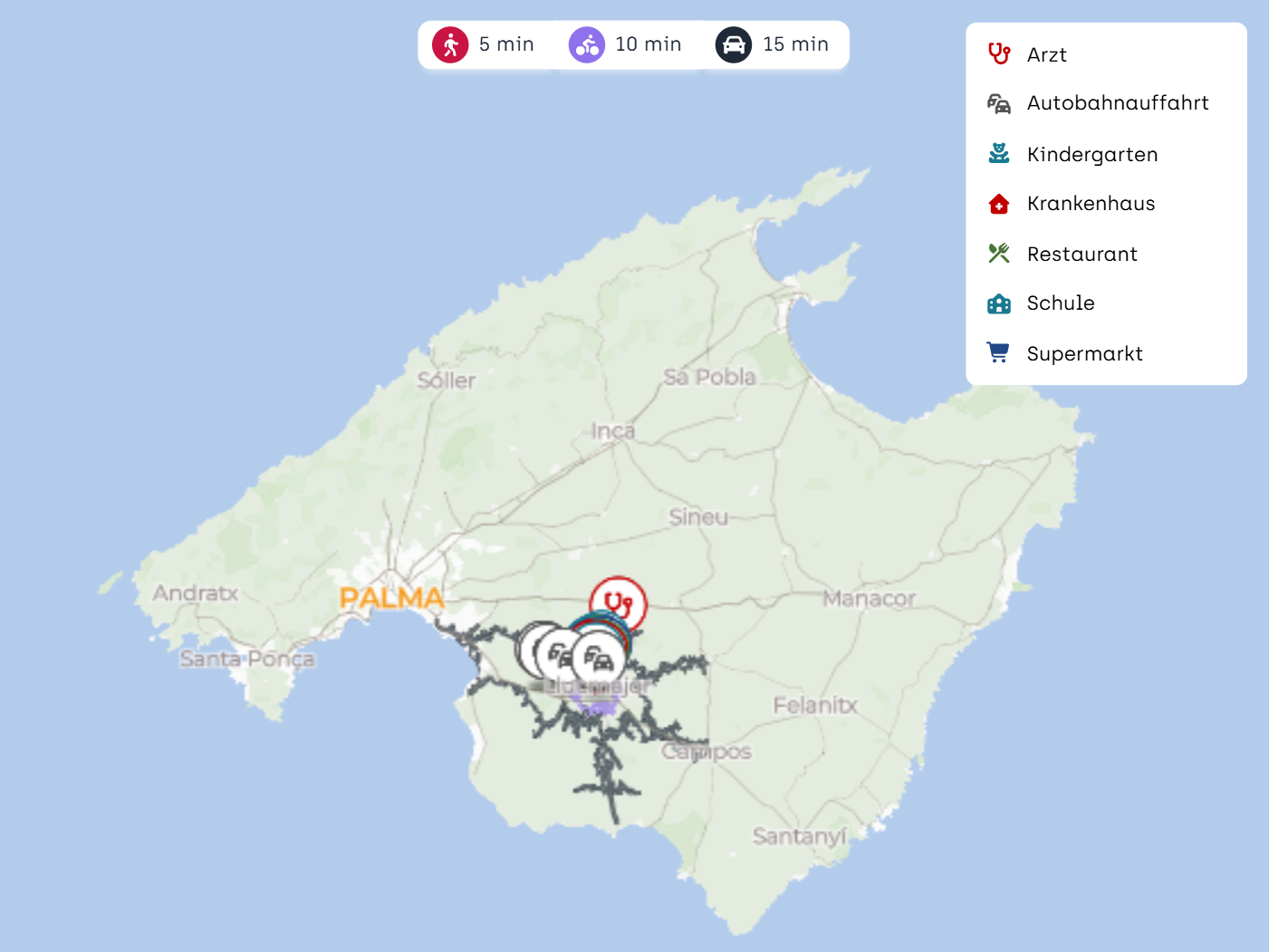Screen dimensions: 1269x952
Task: Click the Autobahnauffahrt cars legend icon
Action: click(x=998, y=103)
